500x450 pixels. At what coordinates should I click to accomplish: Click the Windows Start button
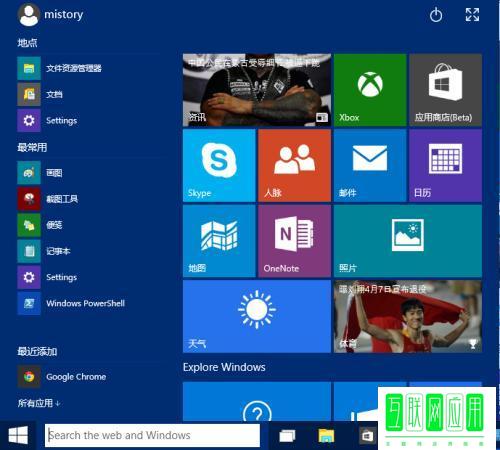coord(18,436)
